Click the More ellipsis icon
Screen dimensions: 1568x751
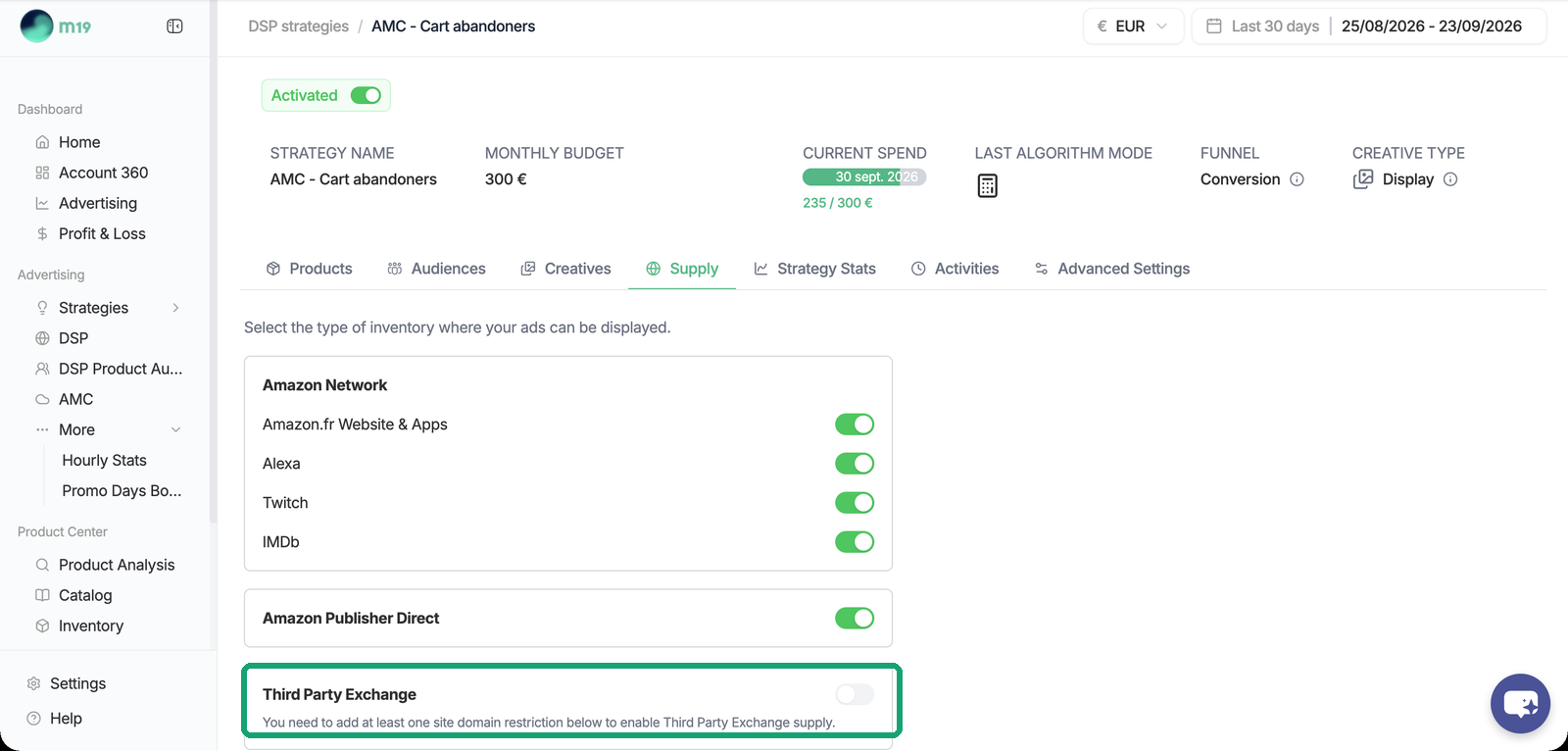pyautogui.click(x=42, y=429)
